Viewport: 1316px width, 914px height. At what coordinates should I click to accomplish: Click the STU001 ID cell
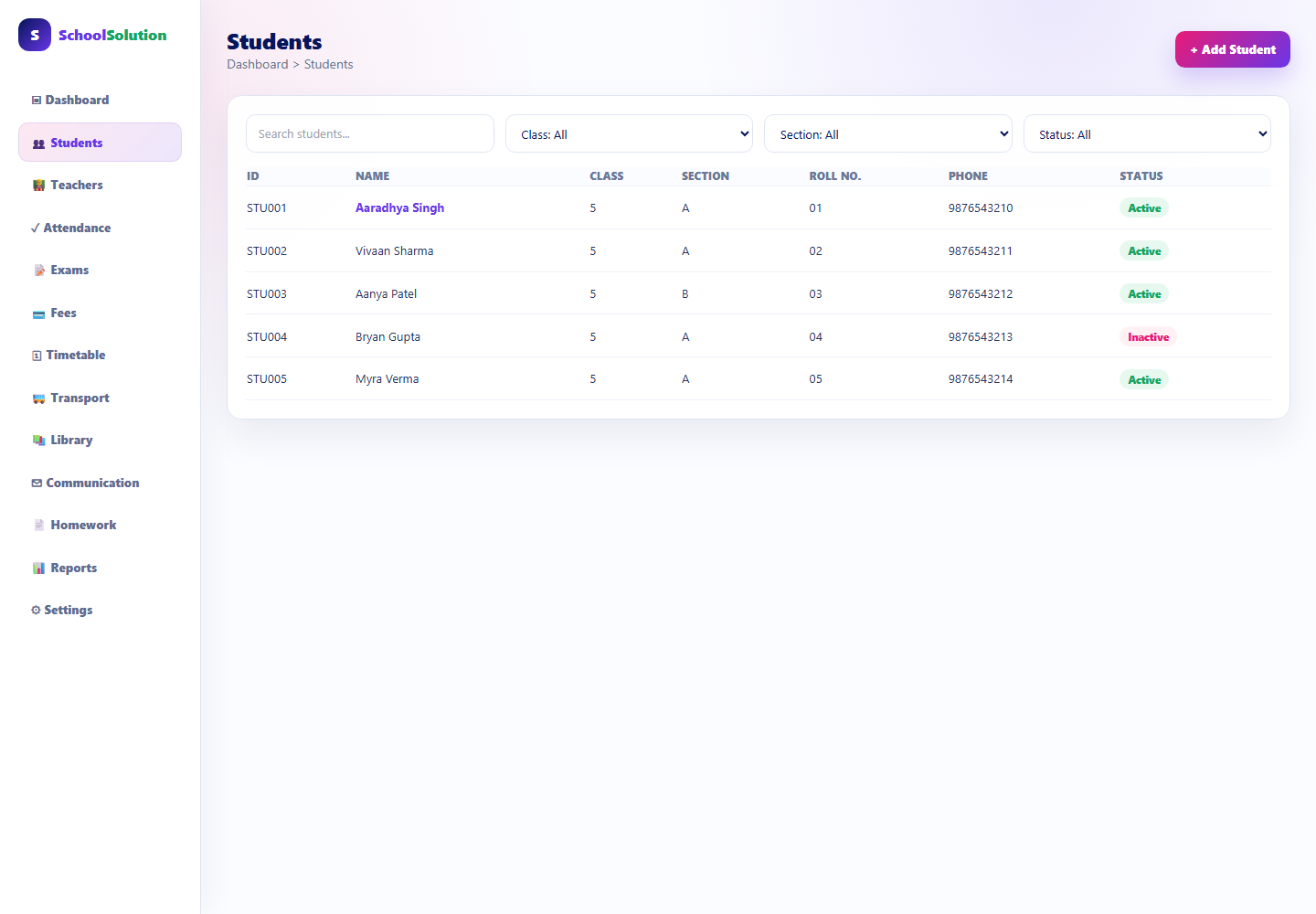(267, 208)
